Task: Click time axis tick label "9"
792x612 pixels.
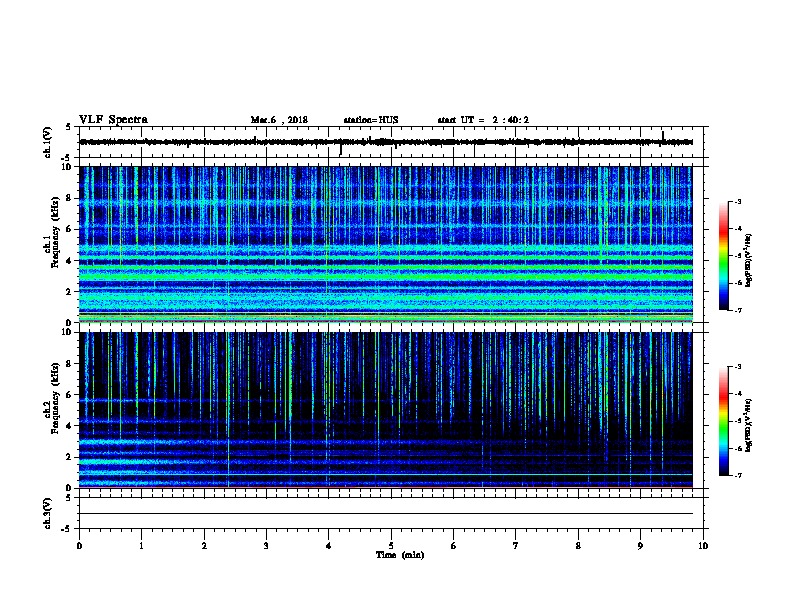Action: coord(640,546)
